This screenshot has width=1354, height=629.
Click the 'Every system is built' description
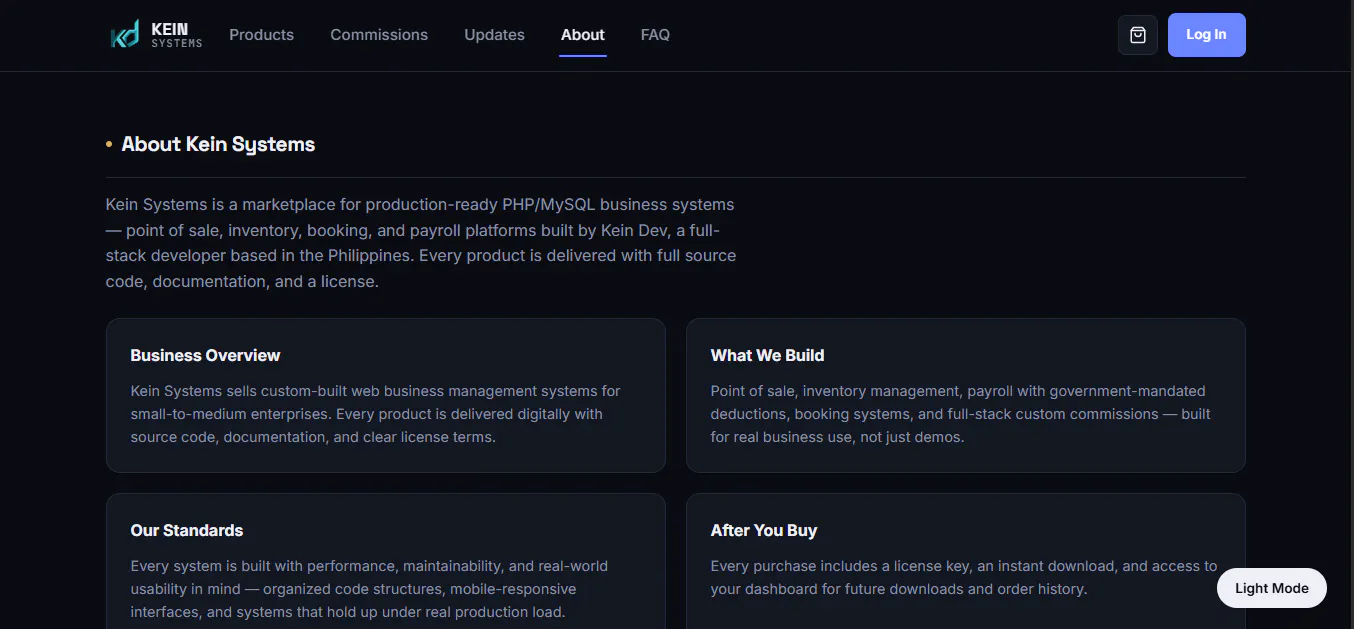click(x=369, y=589)
